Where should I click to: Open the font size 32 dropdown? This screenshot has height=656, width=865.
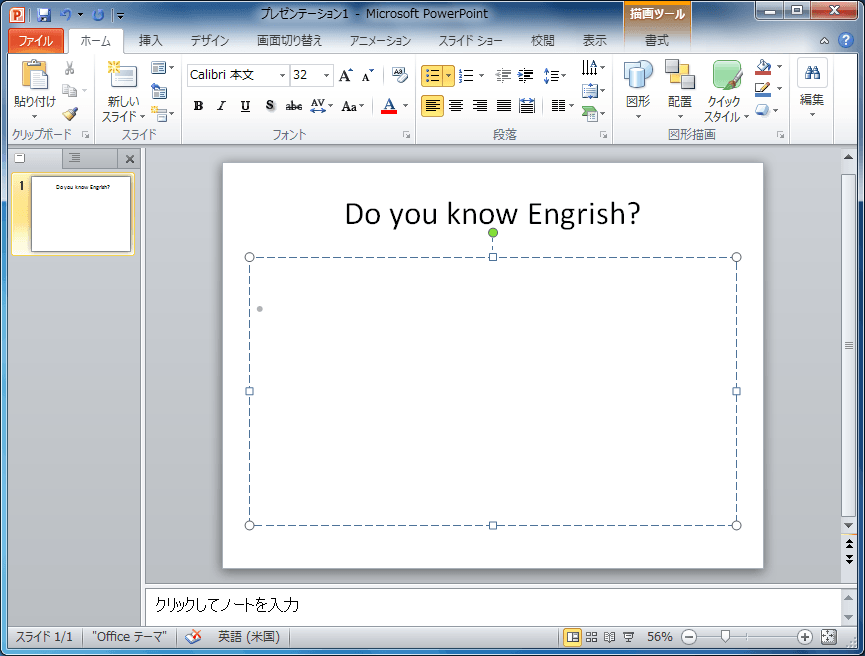pos(326,76)
